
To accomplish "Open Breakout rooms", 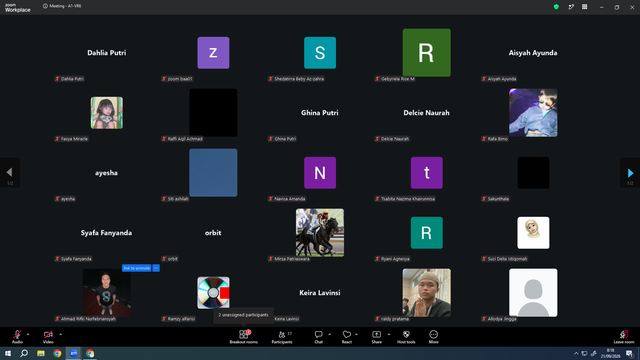I will click(x=244, y=336).
